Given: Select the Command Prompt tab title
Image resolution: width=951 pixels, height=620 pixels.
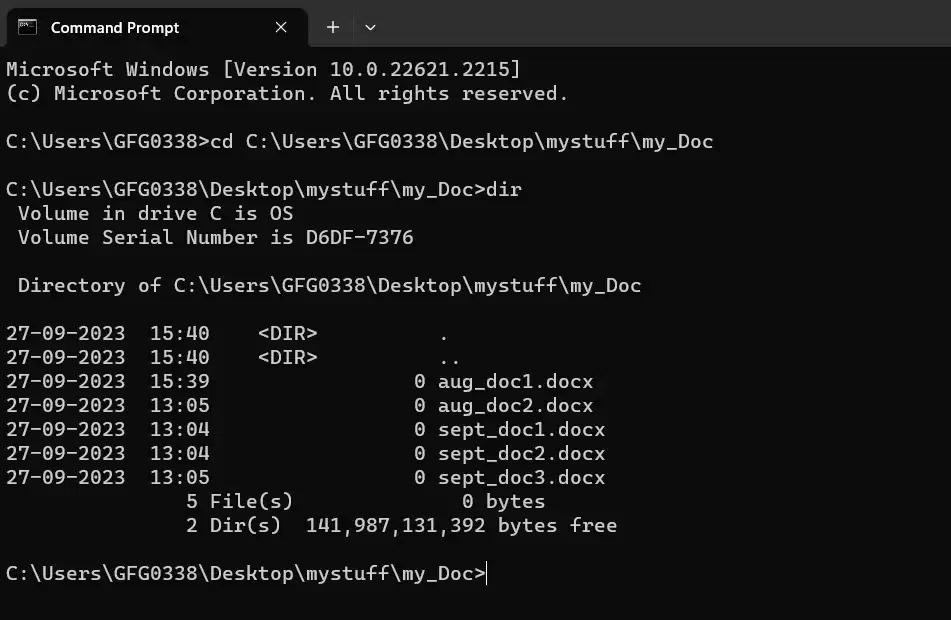Looking at the screenshot, I should [x=115, y=27].
